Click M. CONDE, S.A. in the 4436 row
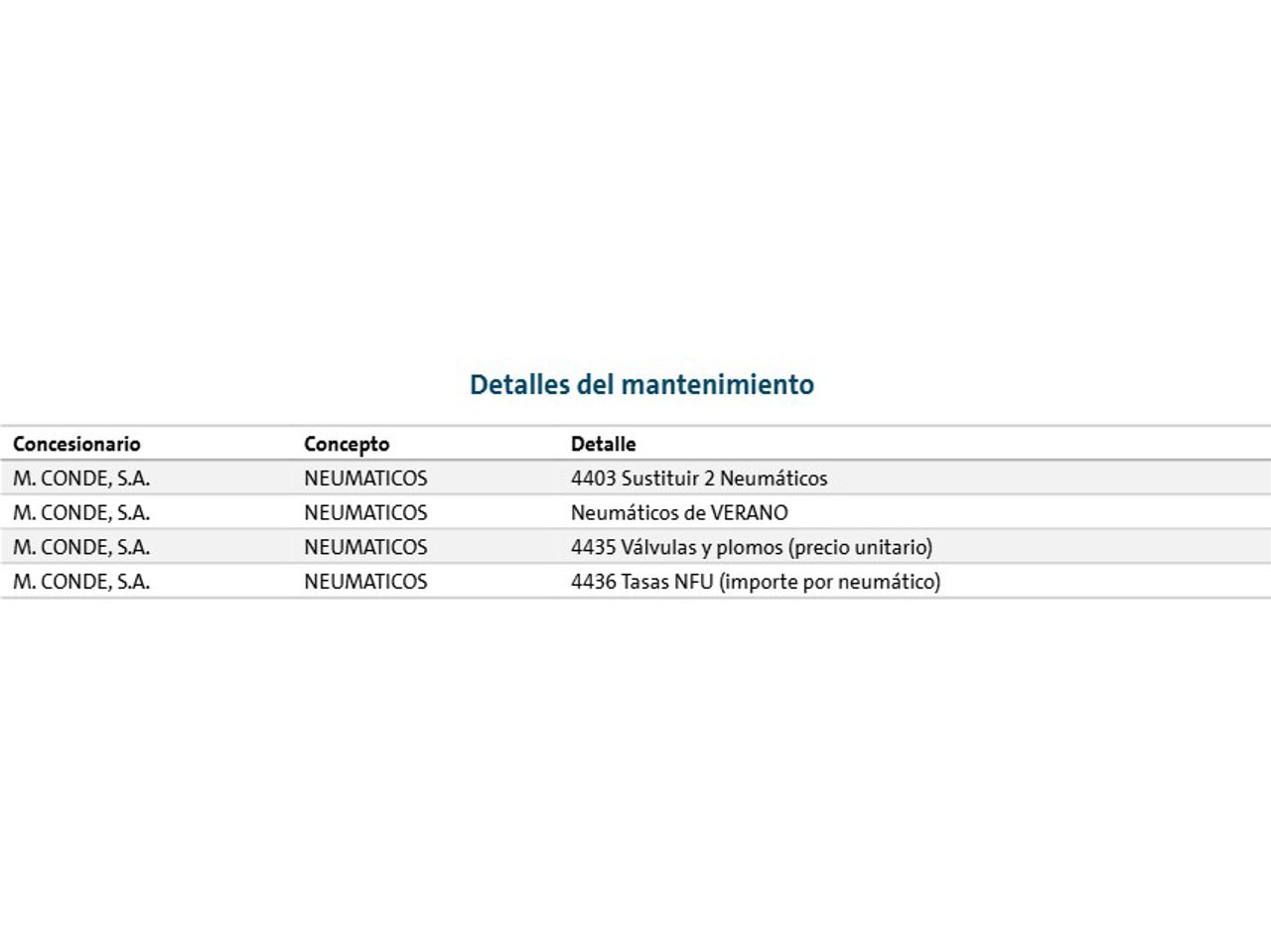 click(81, 582)
